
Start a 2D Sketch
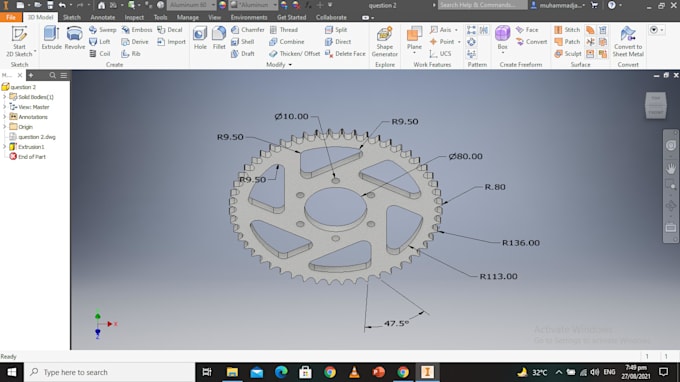pyautogui.click(x=19, y=42)
